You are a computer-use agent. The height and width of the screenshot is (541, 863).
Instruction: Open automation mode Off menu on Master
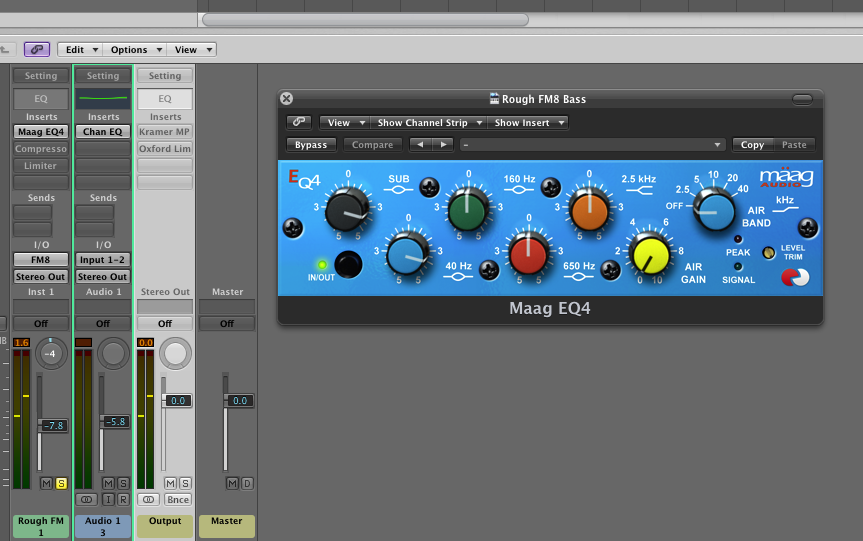(x=227, y=324)
